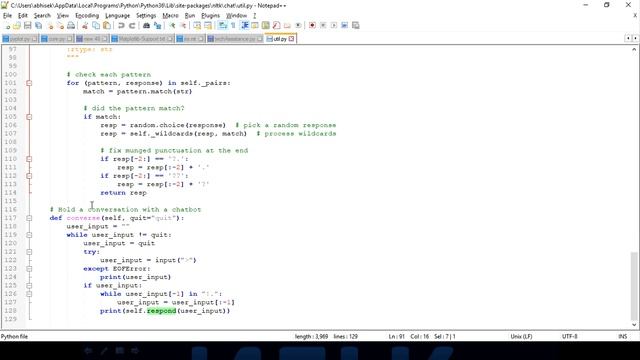Click the Save recorded macro icon
Image resolution: width=640 pixels, height=360 pixels.
[356, 25]
